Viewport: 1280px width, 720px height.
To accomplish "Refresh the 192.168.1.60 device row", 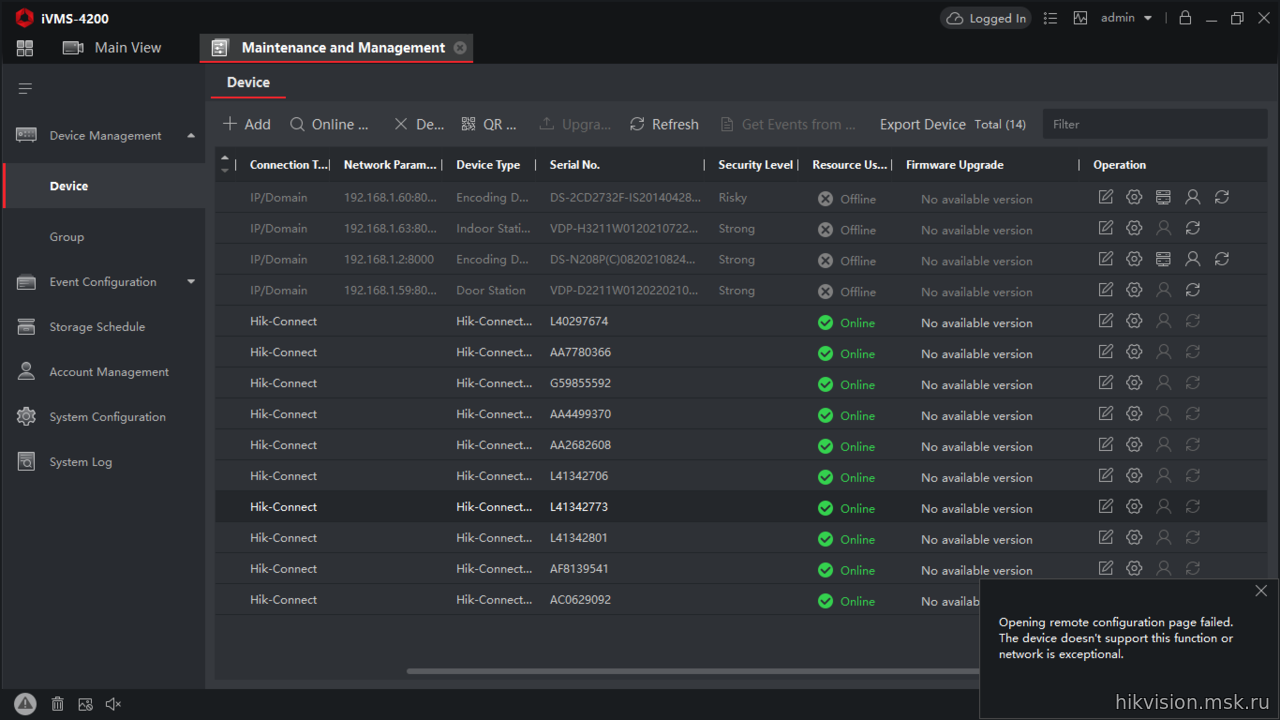I will tap(1221, 197).
